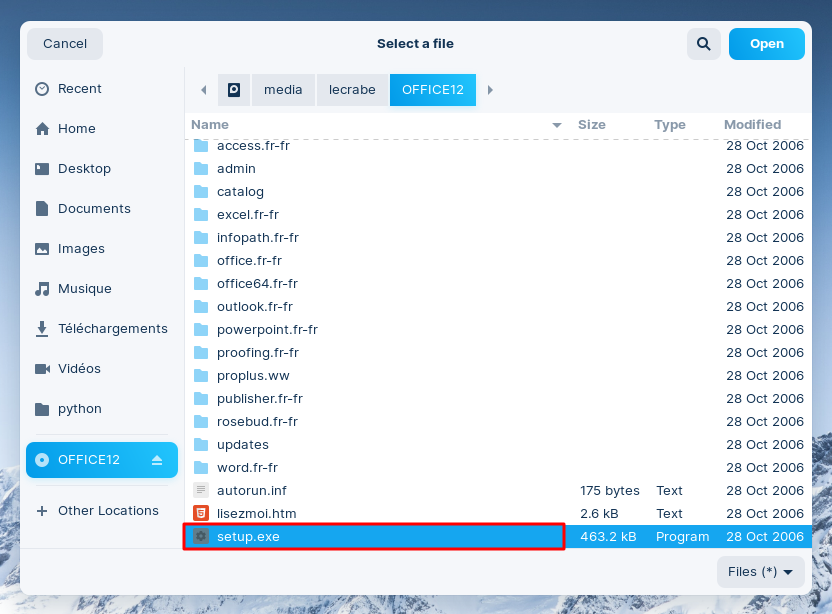Screen dimensions: 832x614
Task: Click the 175 bytes size value
Action: pyautogui.click(x=610, y=490)
